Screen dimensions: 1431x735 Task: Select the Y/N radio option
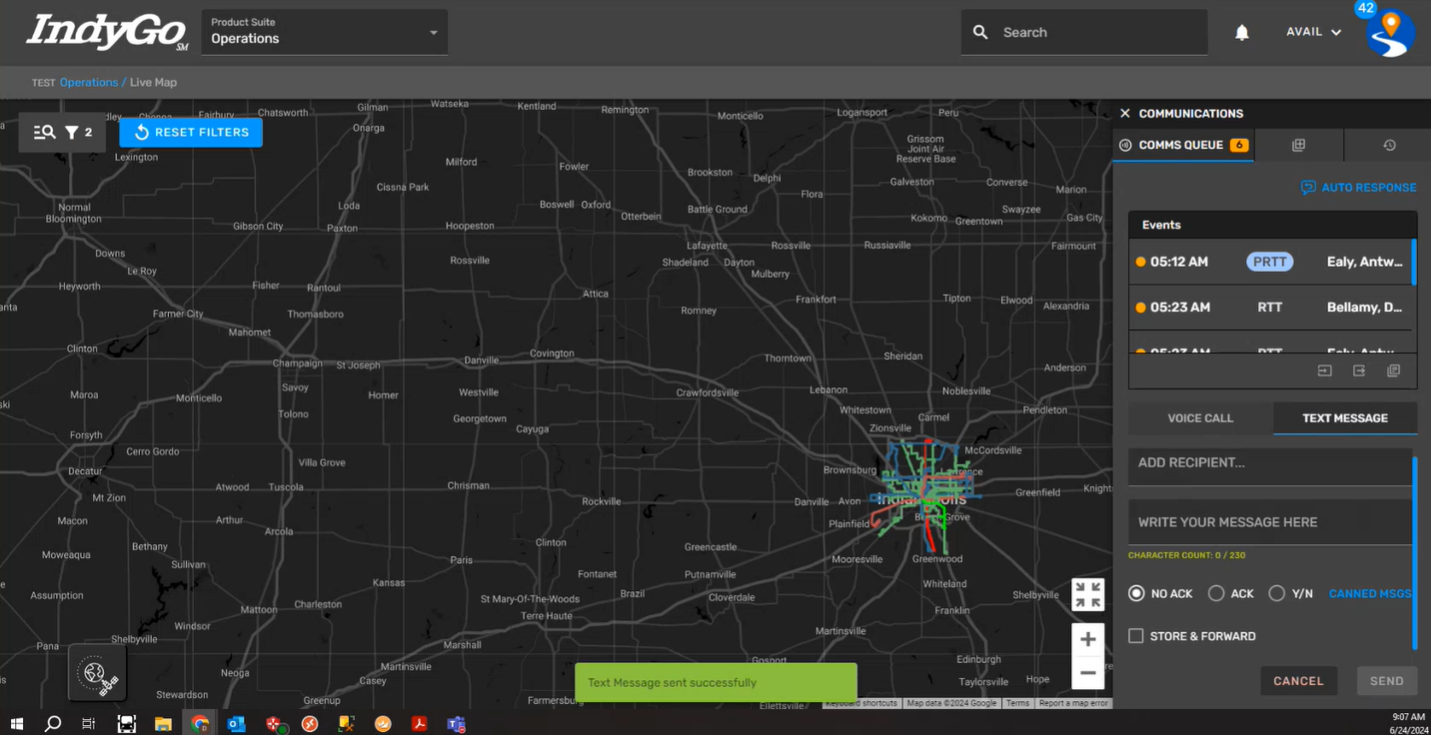click(x=1276, y=593)
